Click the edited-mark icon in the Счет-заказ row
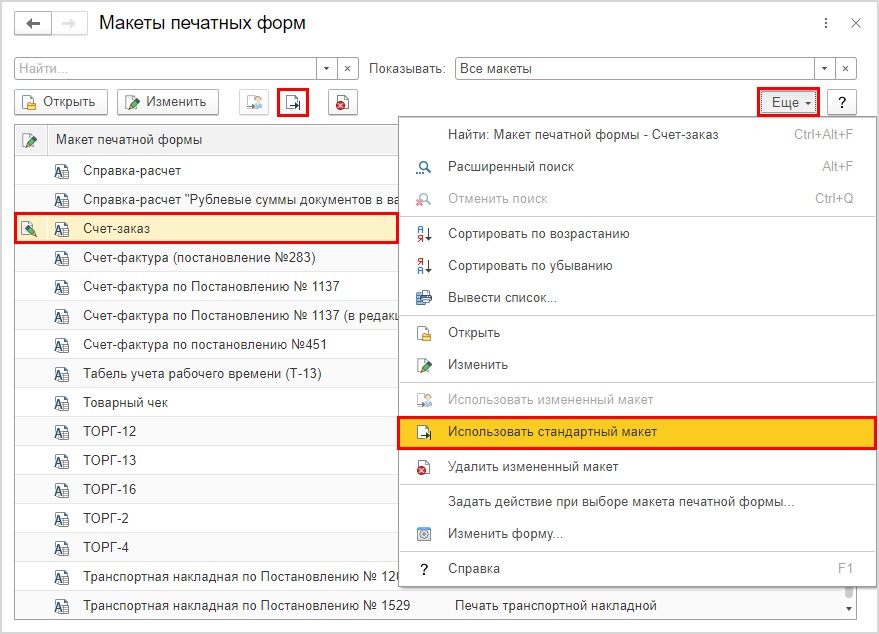Image resolution: width=879 pixels, height=634 pixels. pos(29,228)
